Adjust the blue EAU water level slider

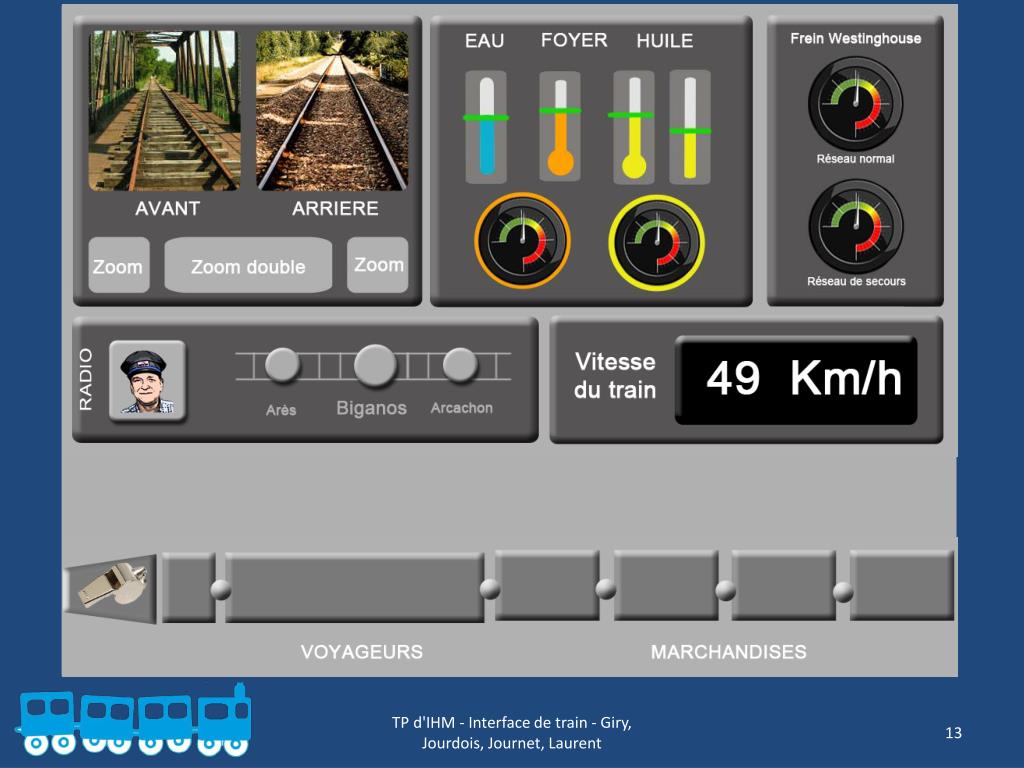486,127
